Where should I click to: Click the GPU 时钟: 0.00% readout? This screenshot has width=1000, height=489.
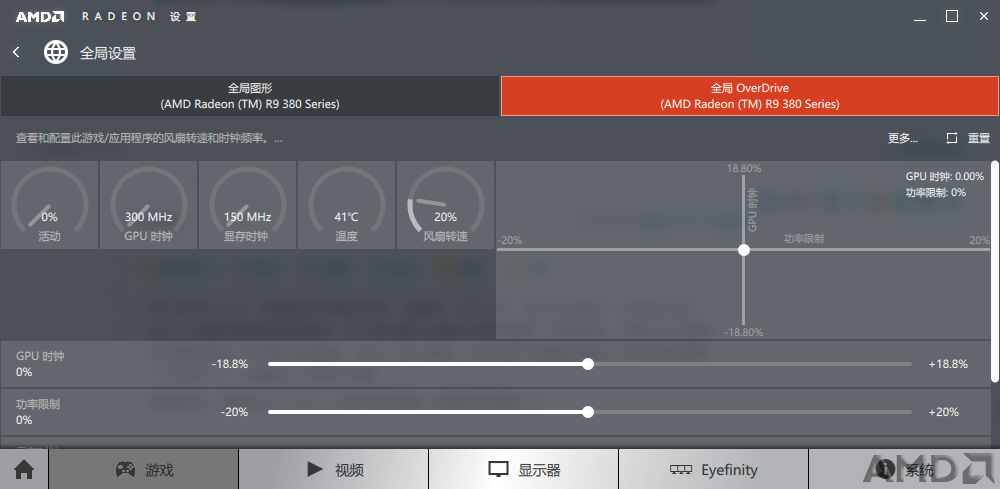[x=945, y=177]
